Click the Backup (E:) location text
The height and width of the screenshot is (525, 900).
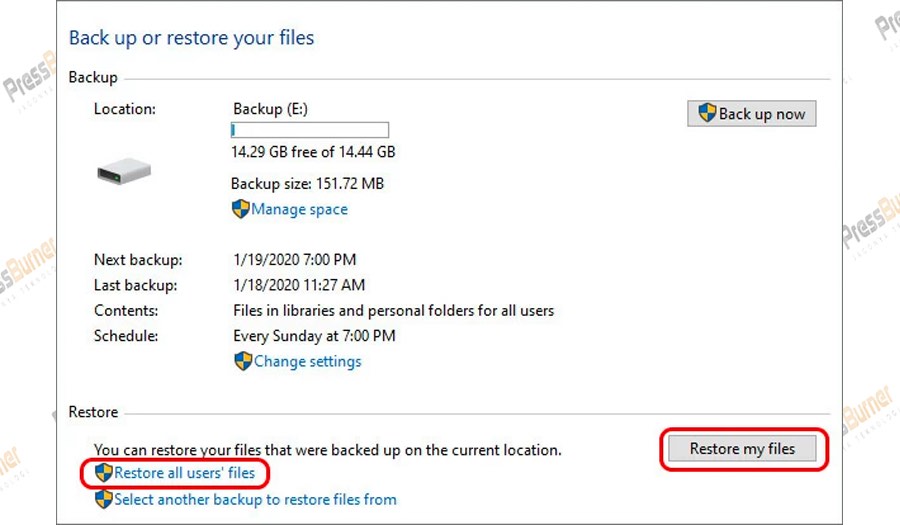(271, 108)
